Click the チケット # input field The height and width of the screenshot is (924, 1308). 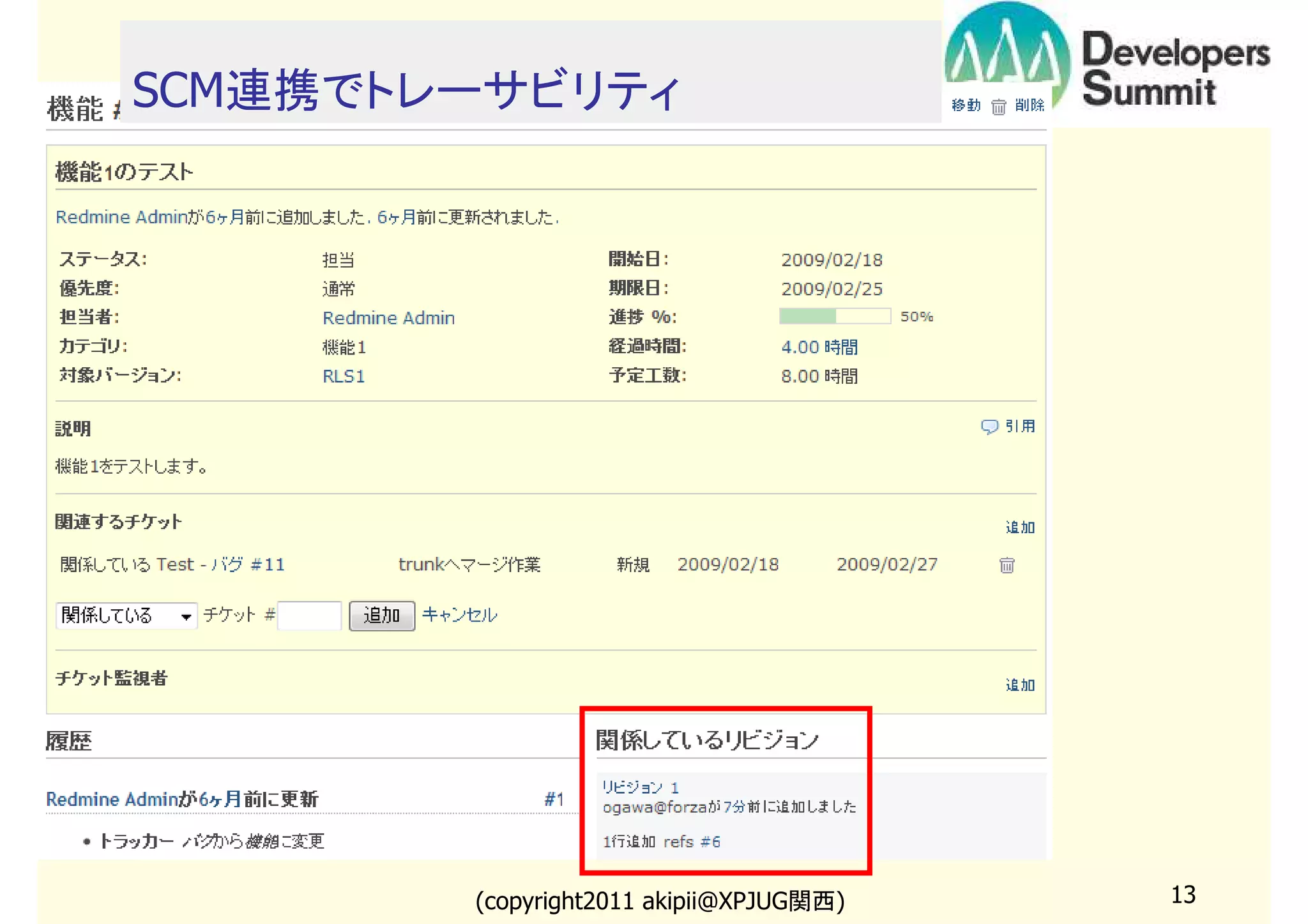[310, 616]
